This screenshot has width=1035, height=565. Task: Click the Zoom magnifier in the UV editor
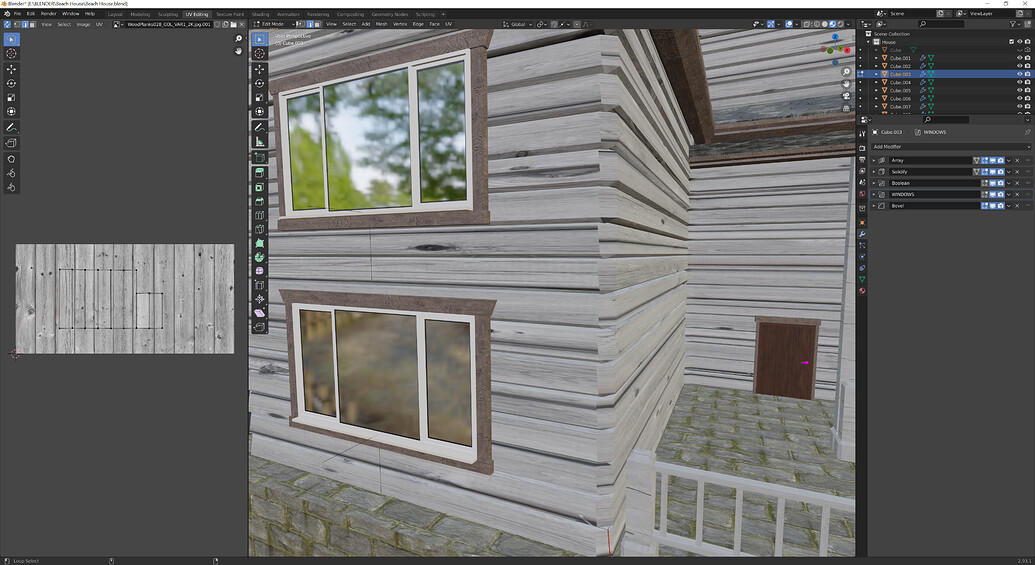(x=238, y=40)
